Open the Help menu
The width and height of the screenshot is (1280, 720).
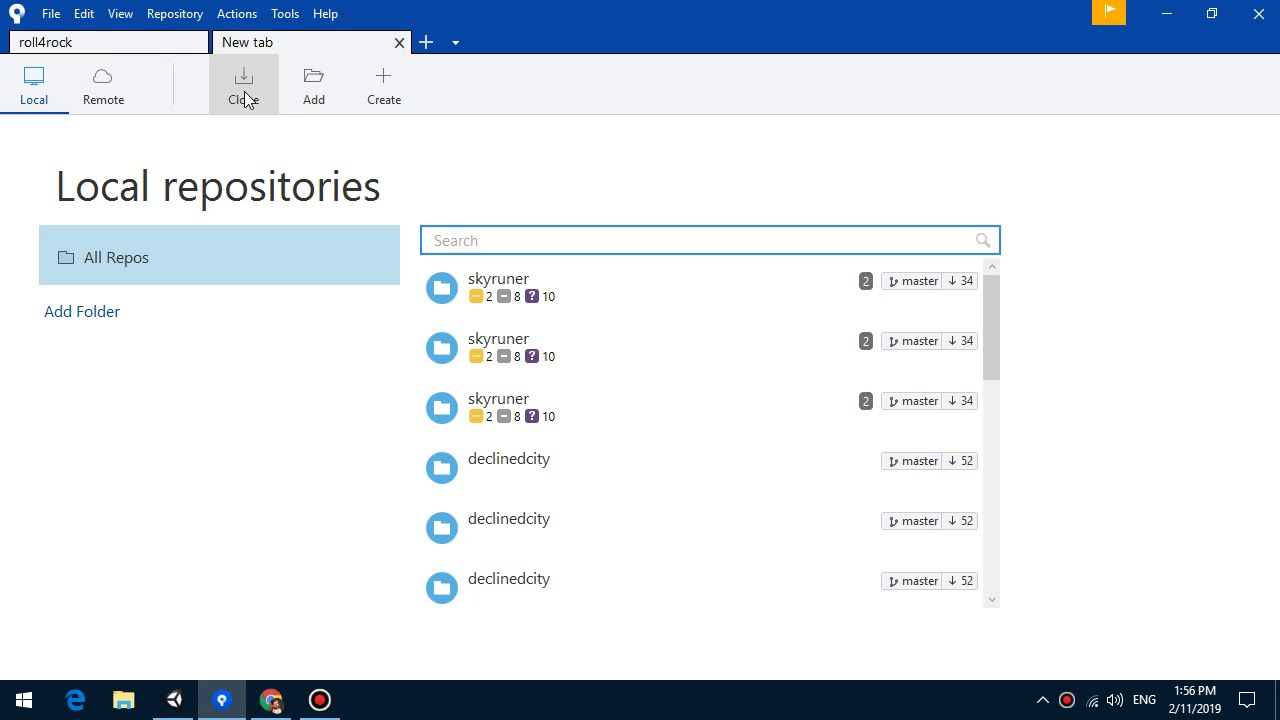coord(325,14)
